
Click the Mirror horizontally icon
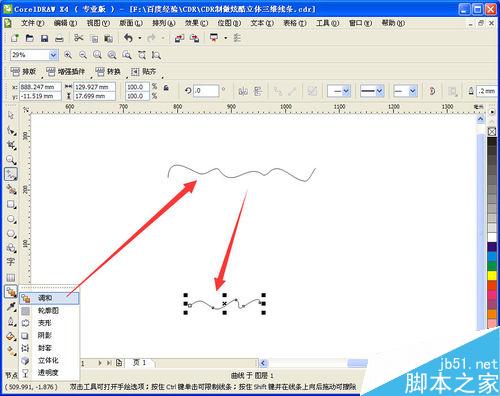click(x=243, y=91)
